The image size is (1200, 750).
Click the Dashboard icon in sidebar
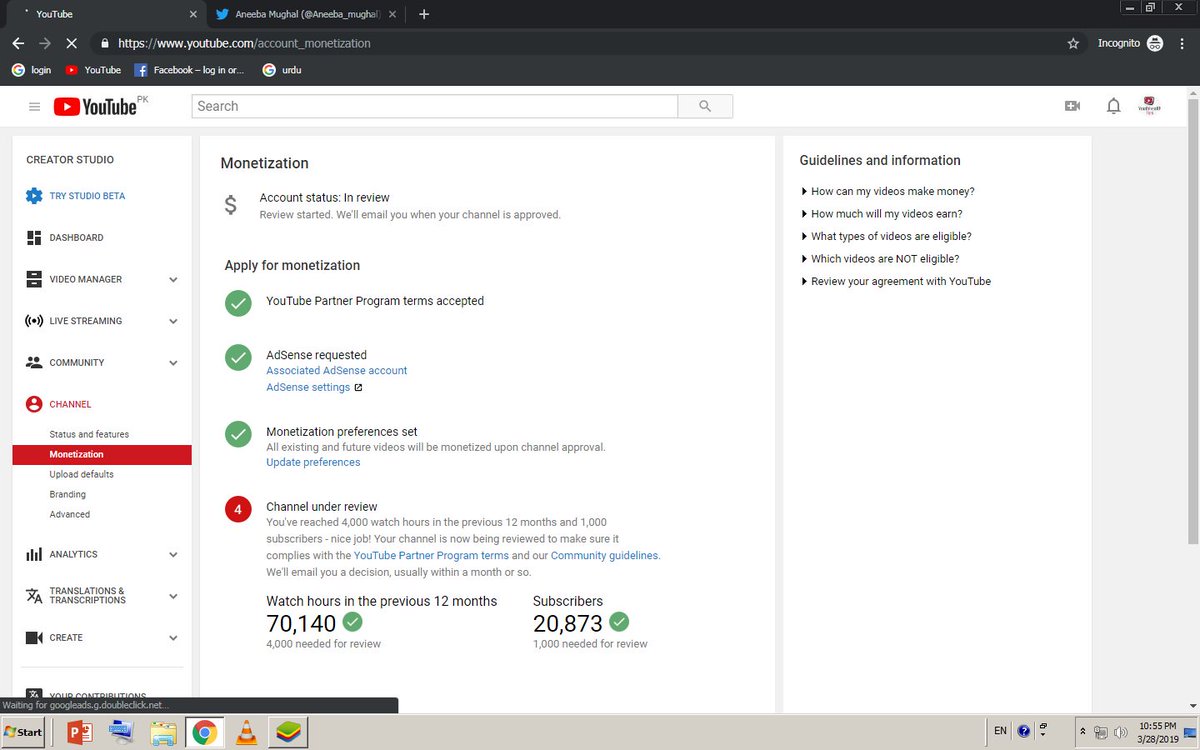(x=34, y=238)
